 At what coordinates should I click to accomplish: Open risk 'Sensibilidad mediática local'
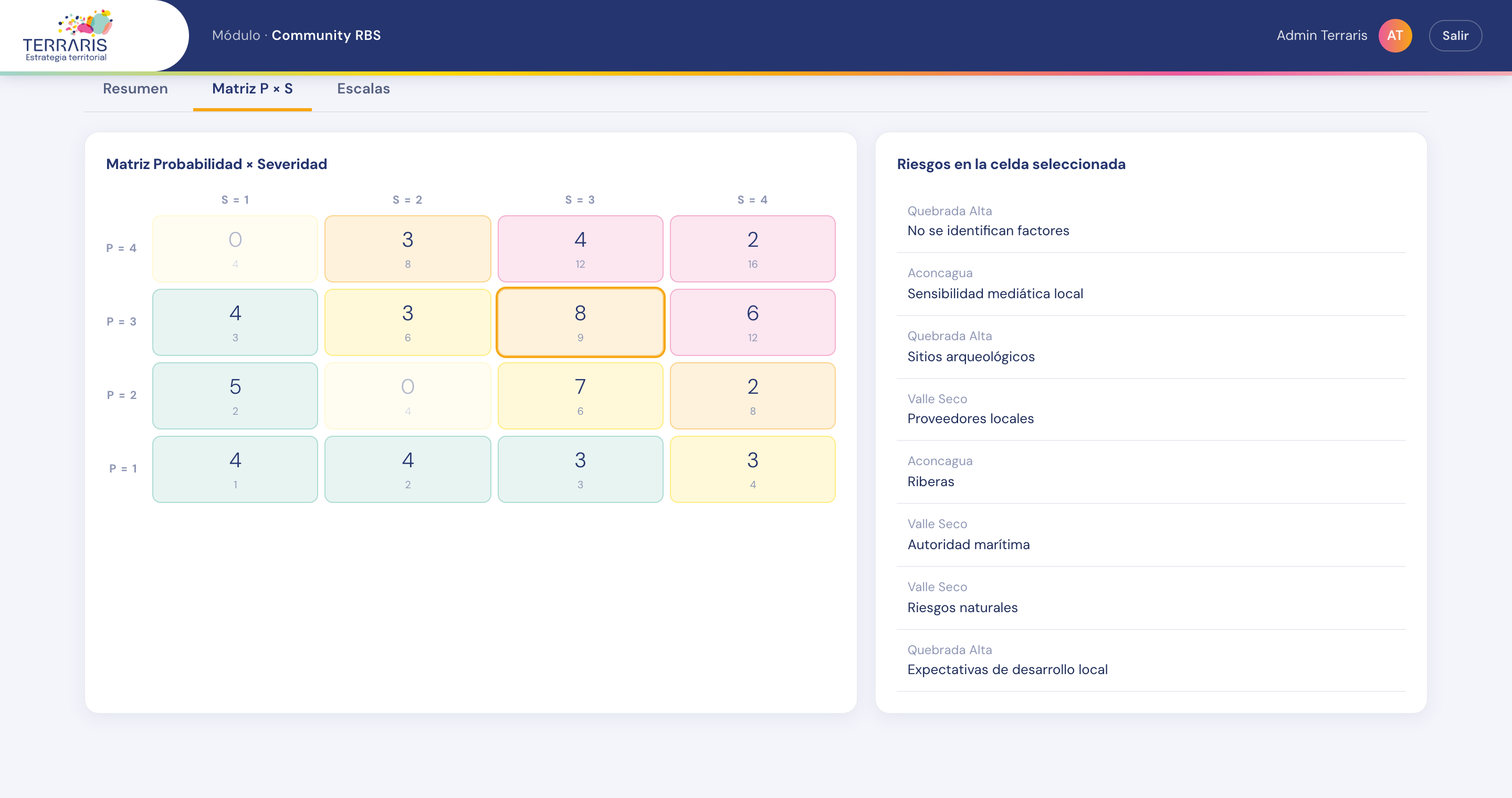point(1150,284)
